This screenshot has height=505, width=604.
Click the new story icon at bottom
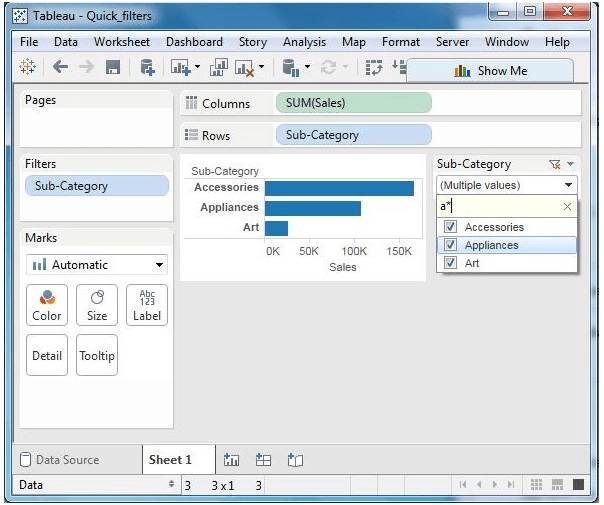tap(295, 460)
